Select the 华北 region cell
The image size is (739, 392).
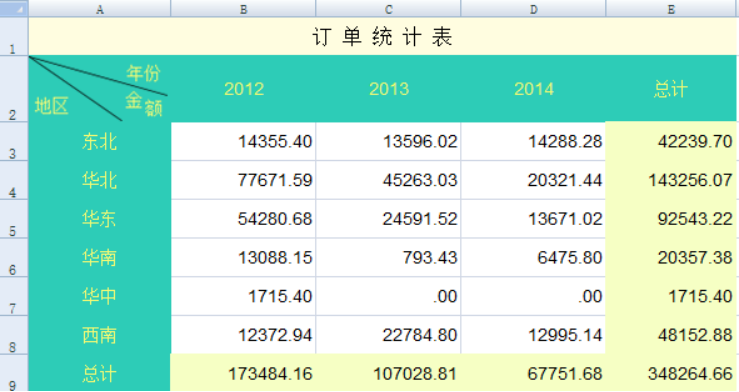tap(99, 180)
